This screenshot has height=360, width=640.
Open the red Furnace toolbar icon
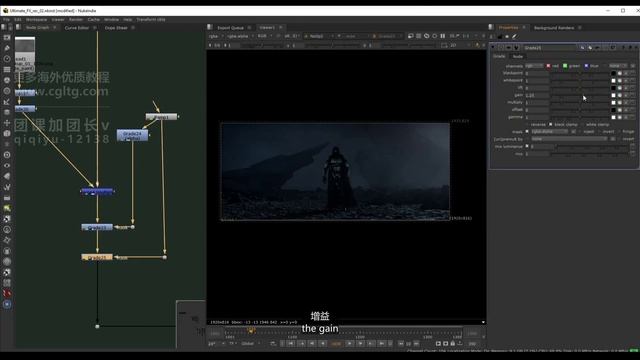(x=7, y=293)
